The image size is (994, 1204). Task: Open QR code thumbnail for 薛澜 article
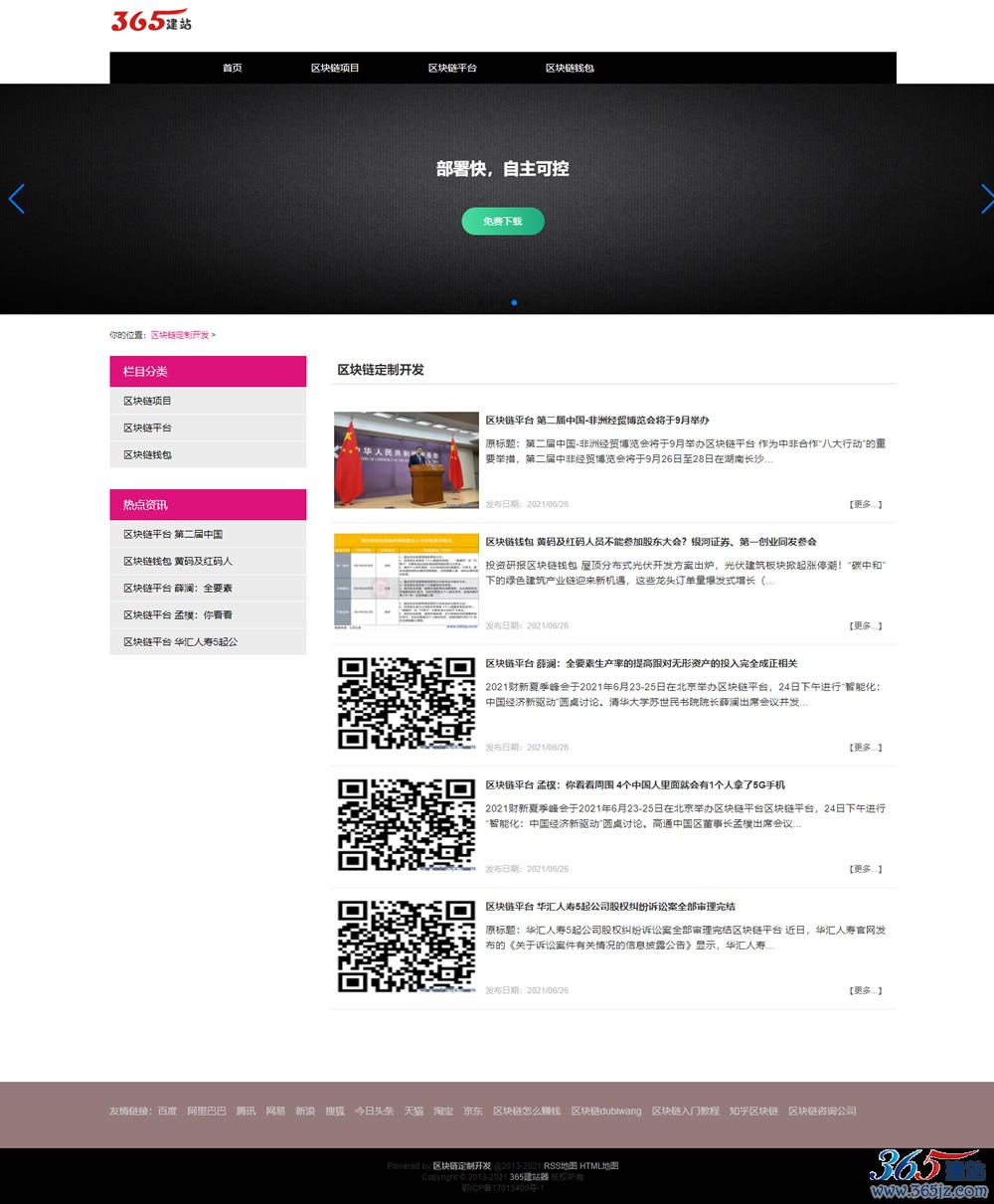[x=407, y=703]
